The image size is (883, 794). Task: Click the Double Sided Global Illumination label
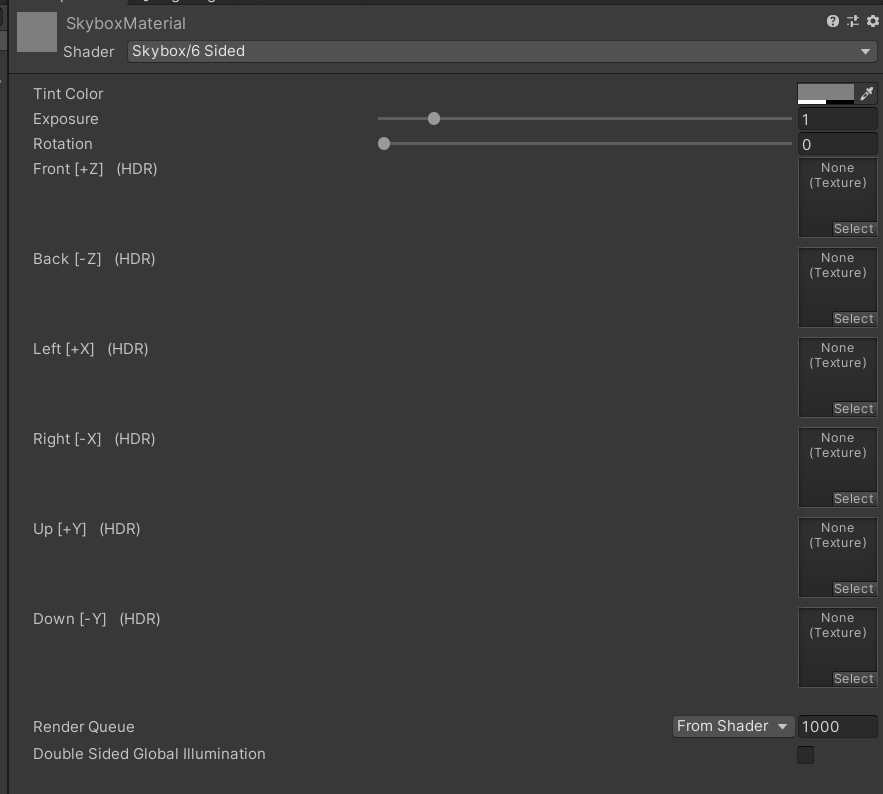pyautogui.click(x=149, y=753)
